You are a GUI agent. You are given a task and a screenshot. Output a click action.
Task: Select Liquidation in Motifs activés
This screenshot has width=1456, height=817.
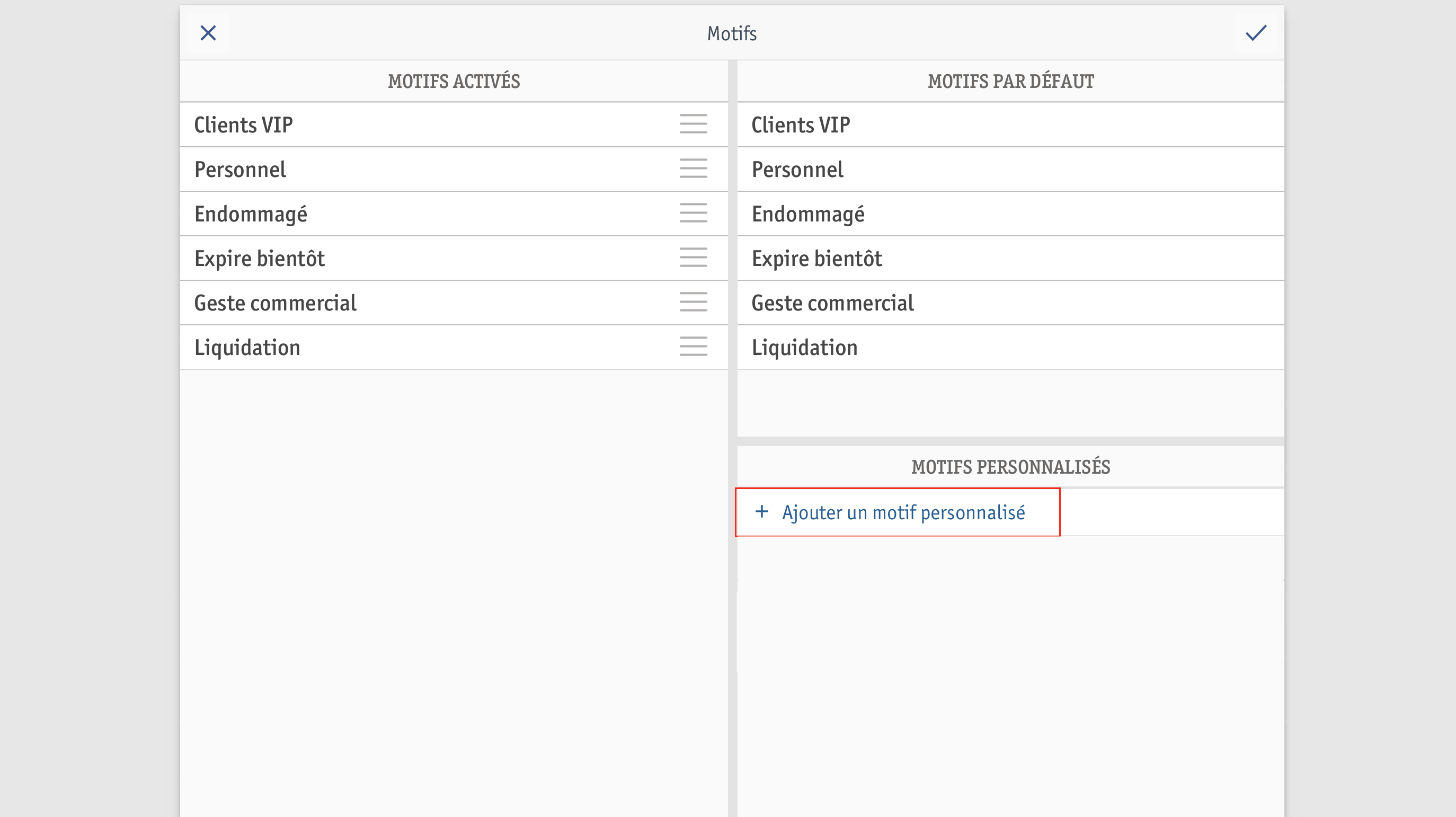(x=454, y=347)
